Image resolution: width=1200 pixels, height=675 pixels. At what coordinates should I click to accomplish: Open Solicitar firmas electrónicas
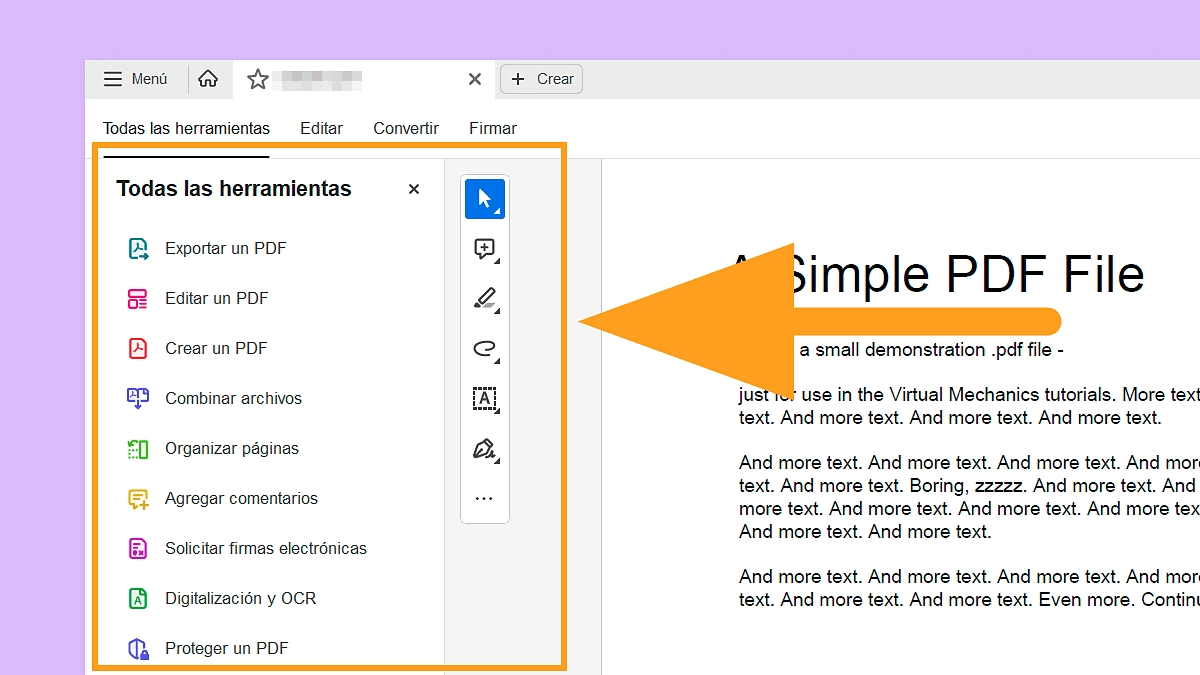coord(138,548)
